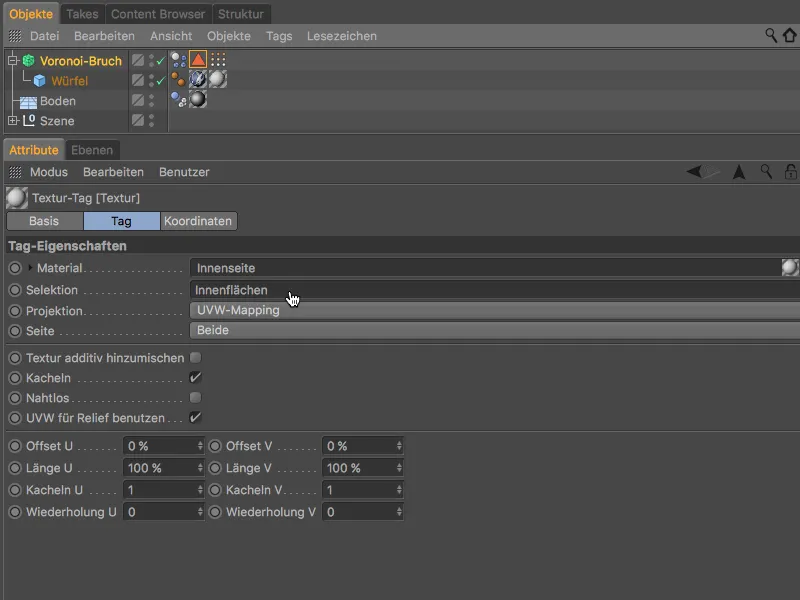Toggle the visibility dots of Boden
The height and width of the screenshot is (600, 800).
tap(152, 101)
